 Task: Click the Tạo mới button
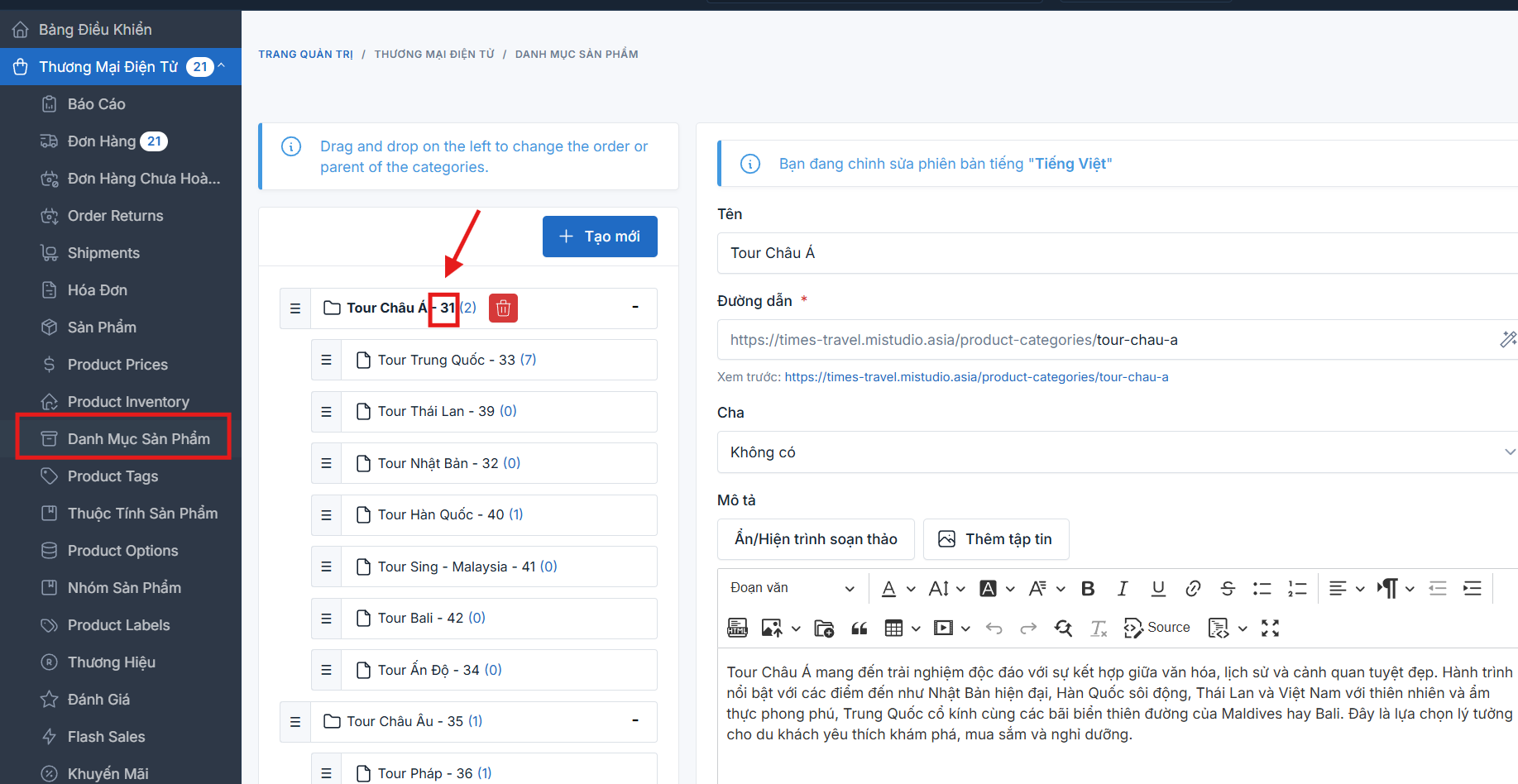click(x=600, y=237)
